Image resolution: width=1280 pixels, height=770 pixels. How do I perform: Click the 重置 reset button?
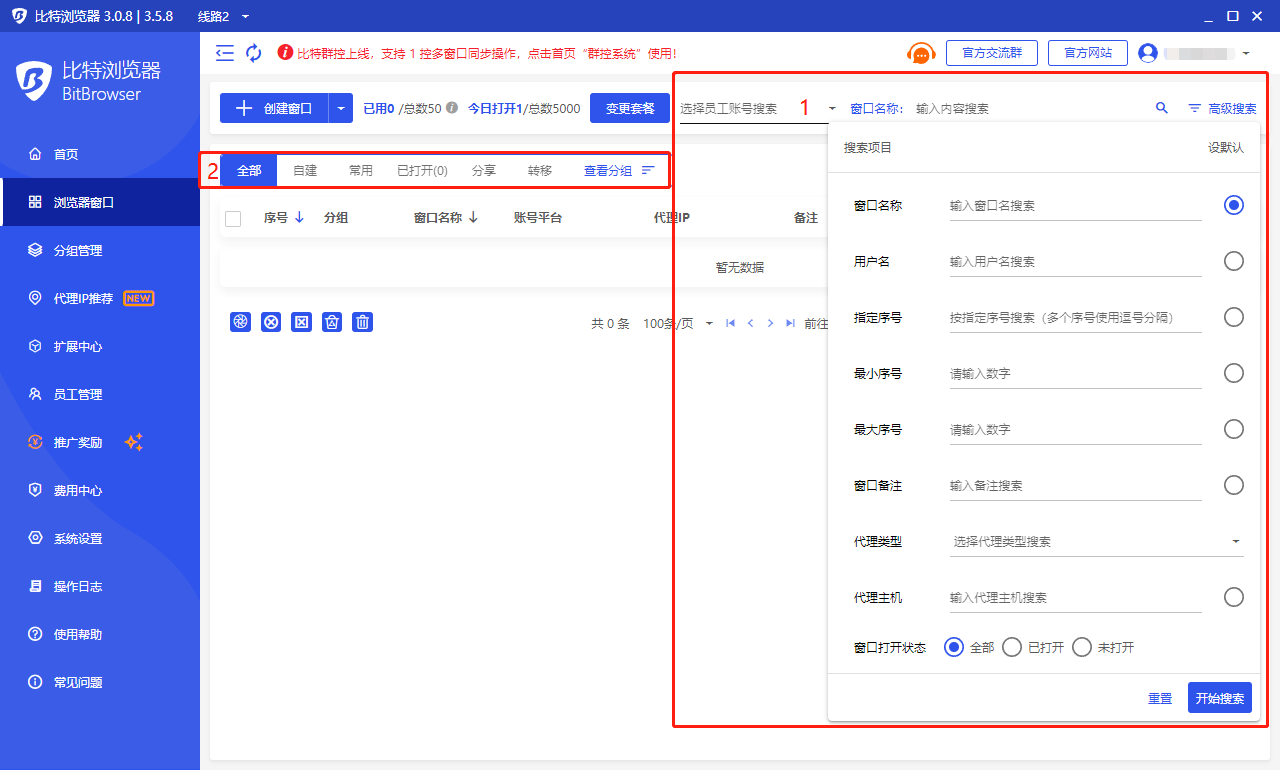click(1160, 698)
